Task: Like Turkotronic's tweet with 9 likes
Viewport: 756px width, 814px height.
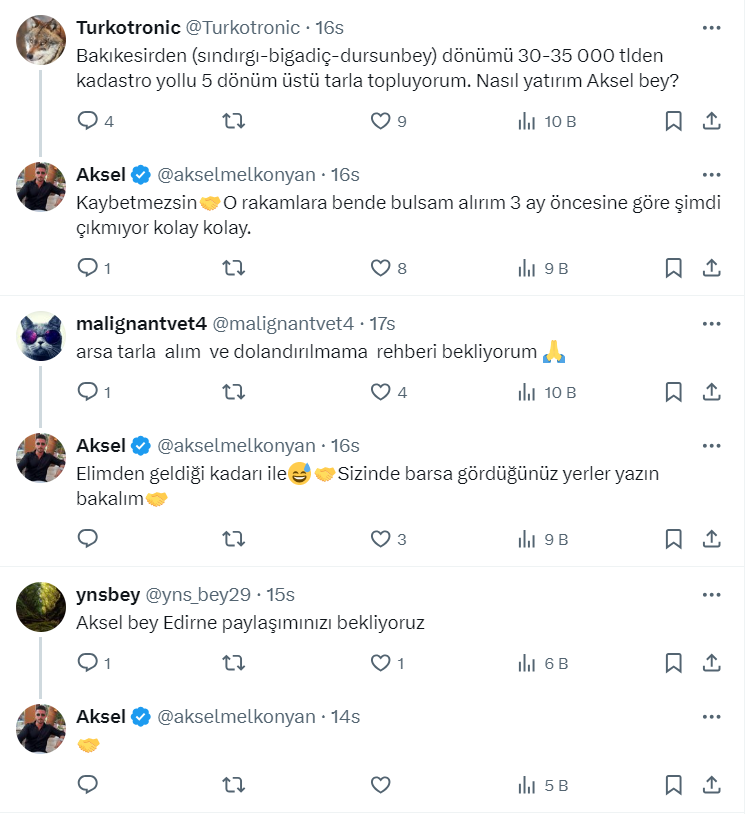Action: click(x=380, y=121)
